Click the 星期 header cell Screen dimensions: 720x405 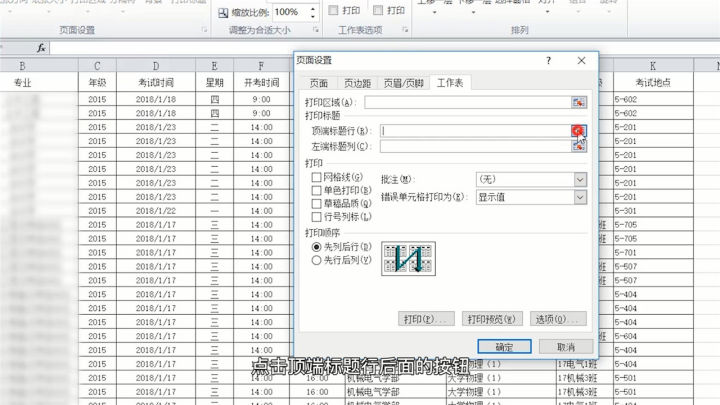pos(214,83)
